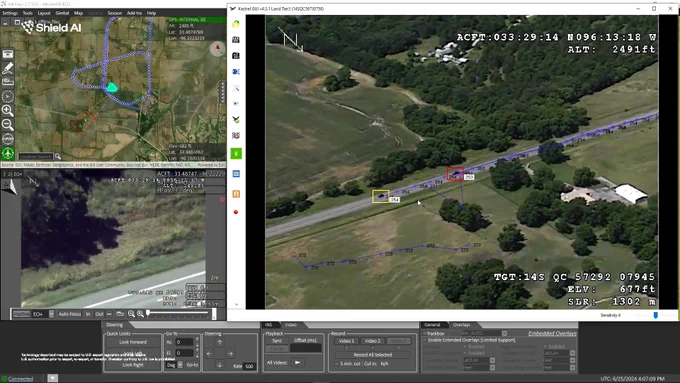Image resolution: width=680 pixels, height=383 pixels.
Task: Click the crossed tools icon in Kestrel sidebar
Action: coord(236,88)
